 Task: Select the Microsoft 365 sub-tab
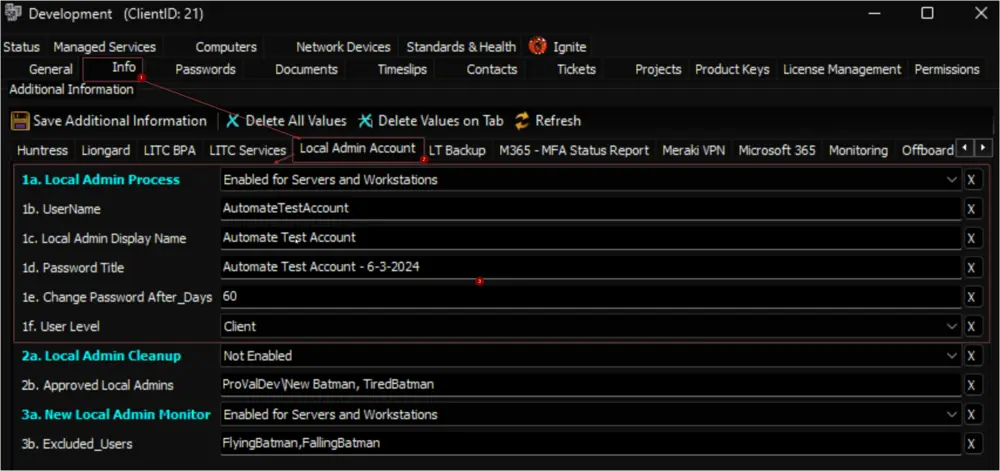[x=777, y=150]
